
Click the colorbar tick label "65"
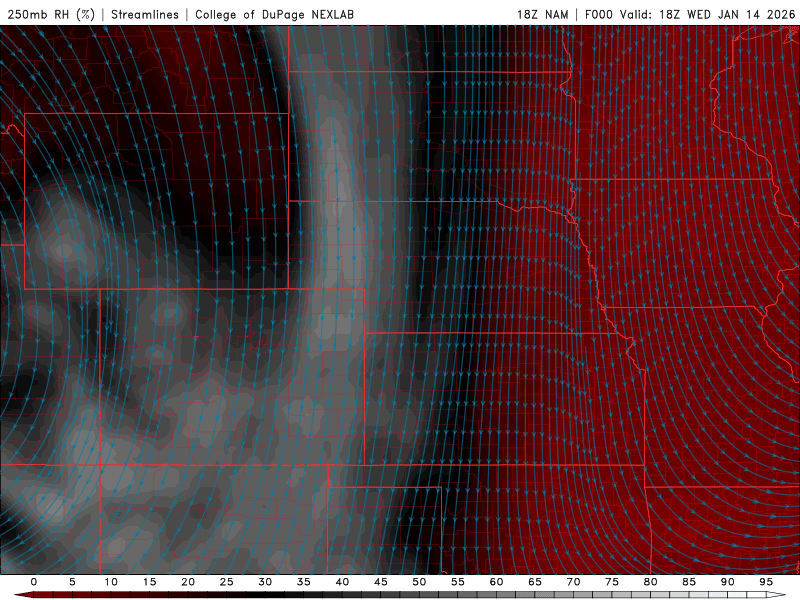535,582
